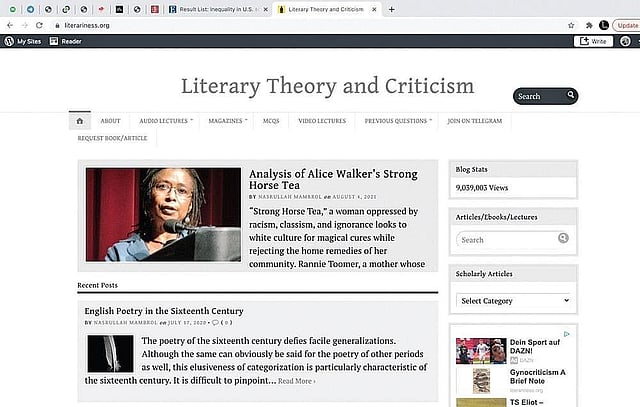
Task: Click the header search magnifier icon
Action: 571,96
